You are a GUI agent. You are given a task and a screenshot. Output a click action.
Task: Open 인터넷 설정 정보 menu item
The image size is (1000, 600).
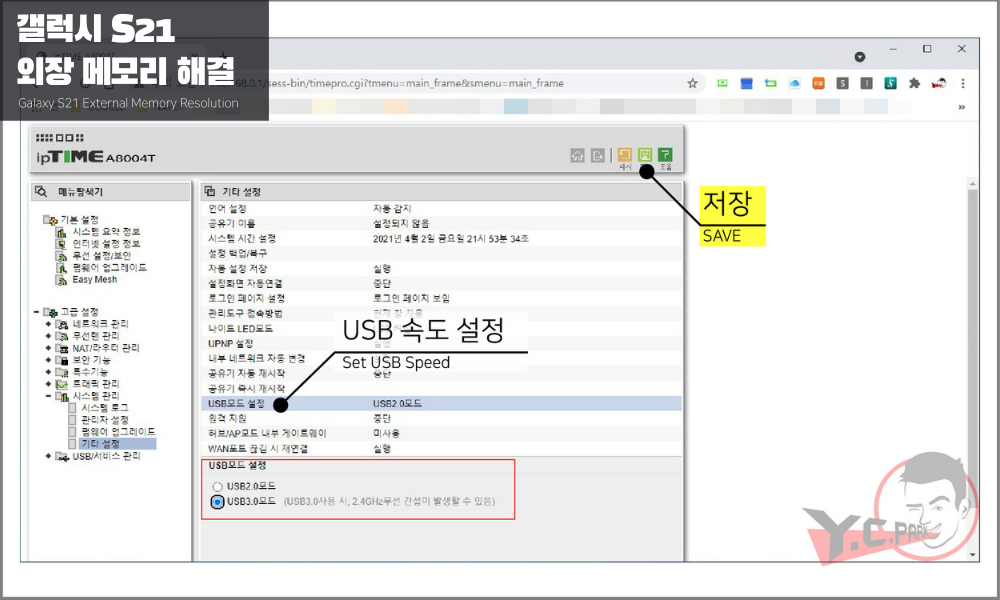[x=106, y=244]
